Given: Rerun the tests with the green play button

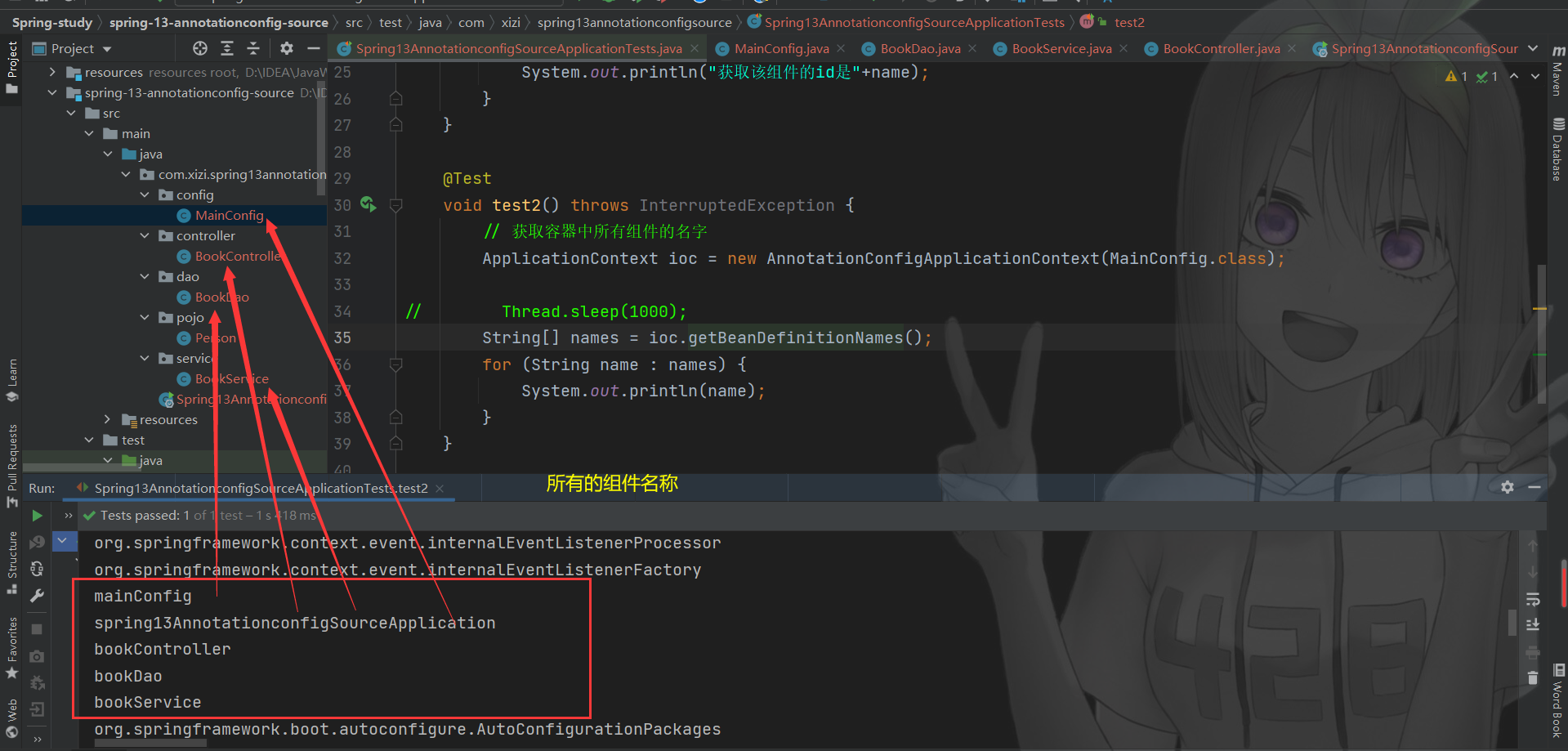Looking at the screenshot, I should tap(37, 516).
